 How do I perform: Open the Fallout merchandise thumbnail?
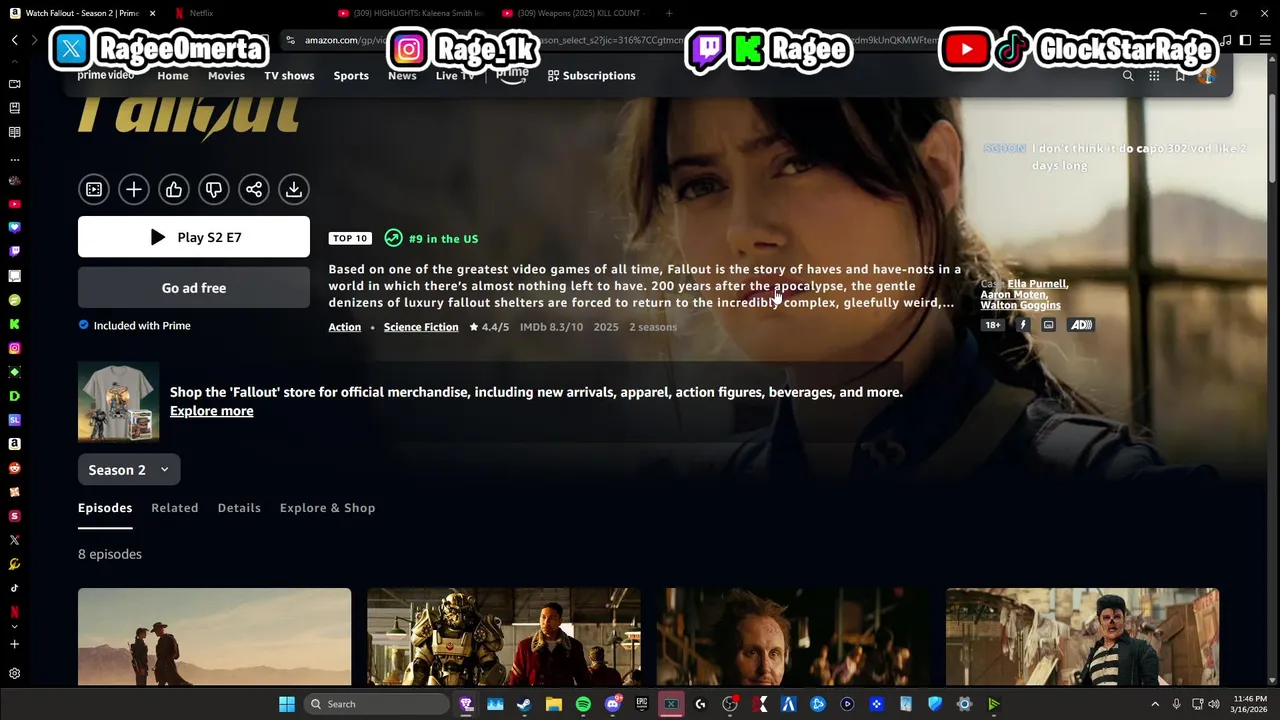(x=118, y=401)
